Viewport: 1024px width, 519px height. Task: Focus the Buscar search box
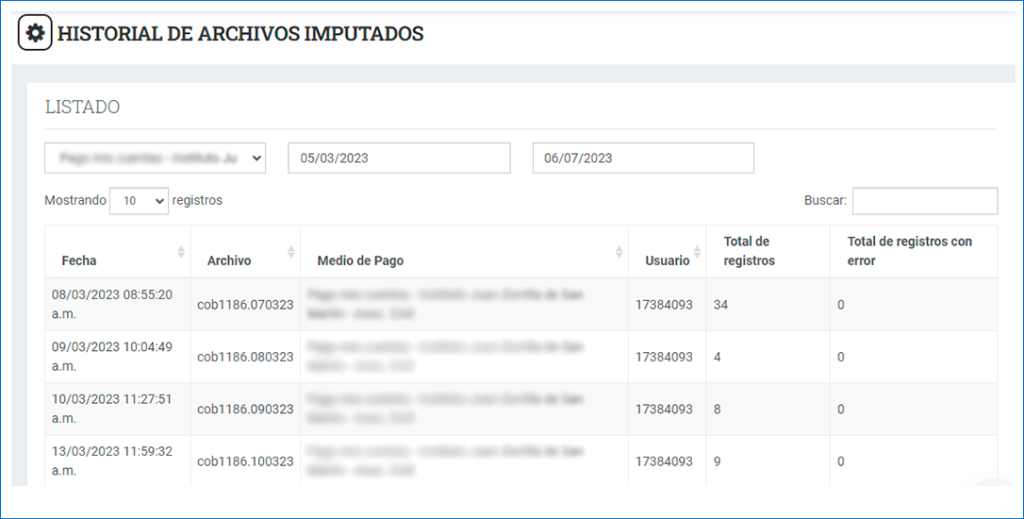(x=924, y=201)
